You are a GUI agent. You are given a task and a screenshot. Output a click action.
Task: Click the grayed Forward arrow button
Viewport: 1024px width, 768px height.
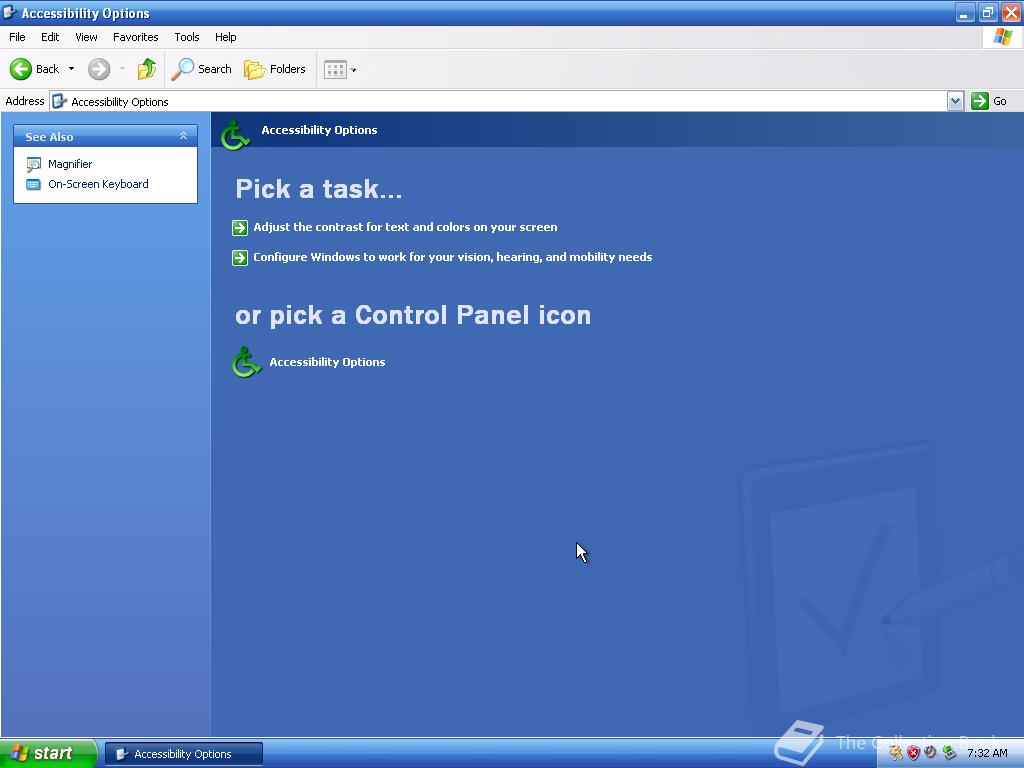click(x=99, y=69)
